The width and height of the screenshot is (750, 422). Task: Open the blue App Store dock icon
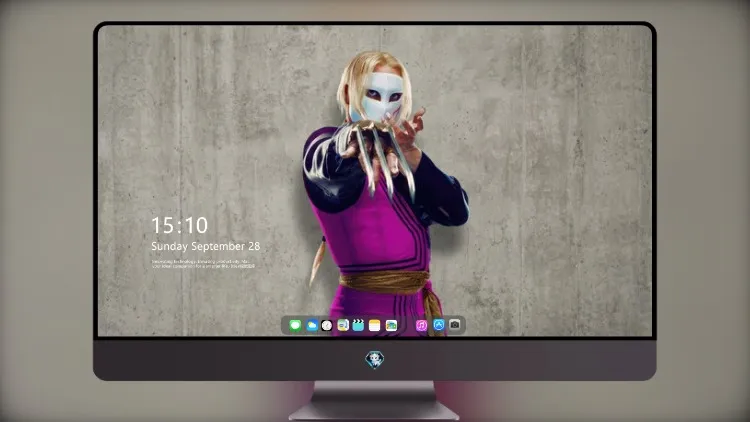tap(439, 325)
